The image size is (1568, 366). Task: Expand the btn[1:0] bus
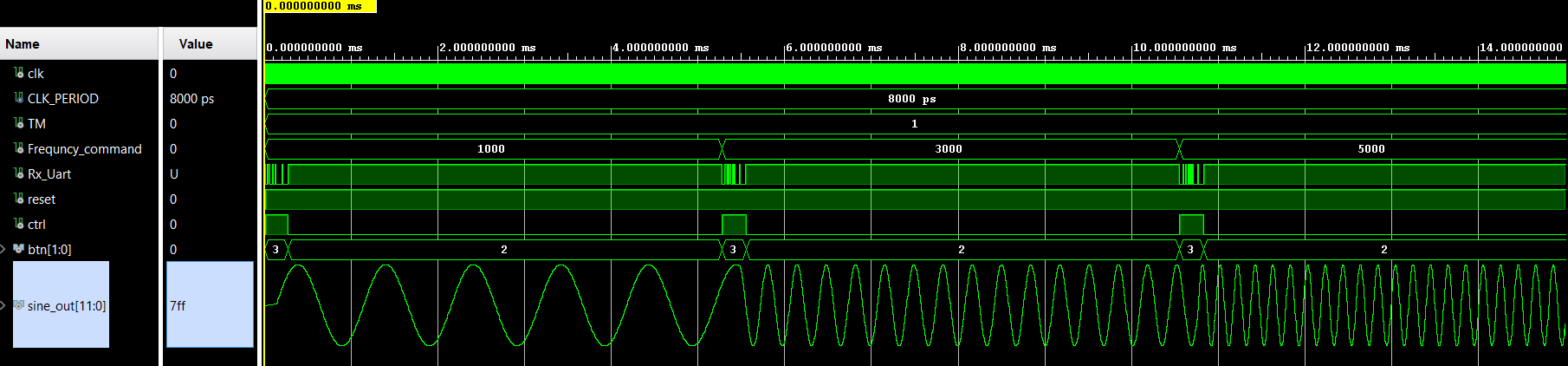coord(3,249)
